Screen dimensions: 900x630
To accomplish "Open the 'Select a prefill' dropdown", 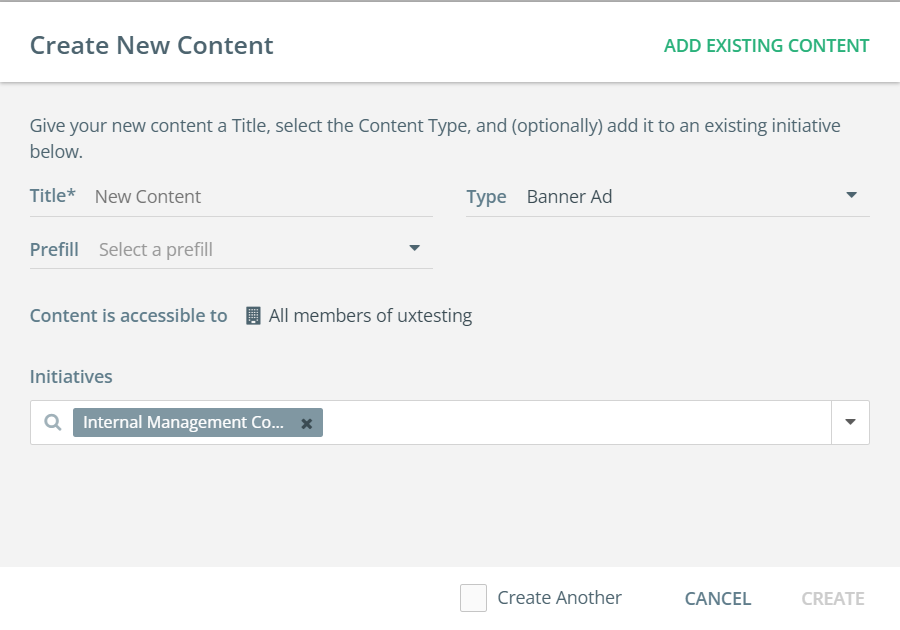I will pyautogui.click(x=250, y=250).
